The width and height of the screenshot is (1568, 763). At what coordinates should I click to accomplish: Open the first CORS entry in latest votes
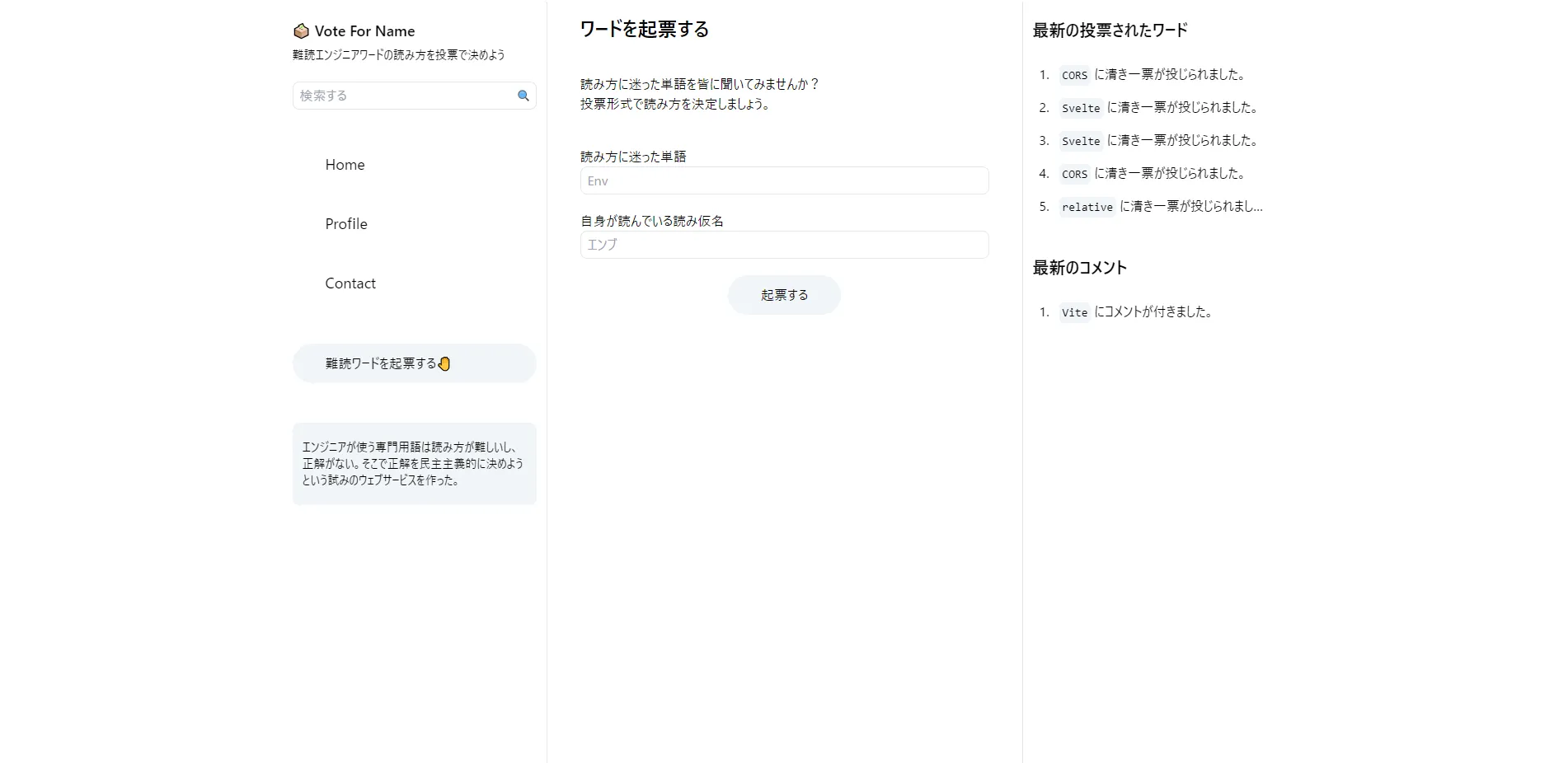[1074, 75]
